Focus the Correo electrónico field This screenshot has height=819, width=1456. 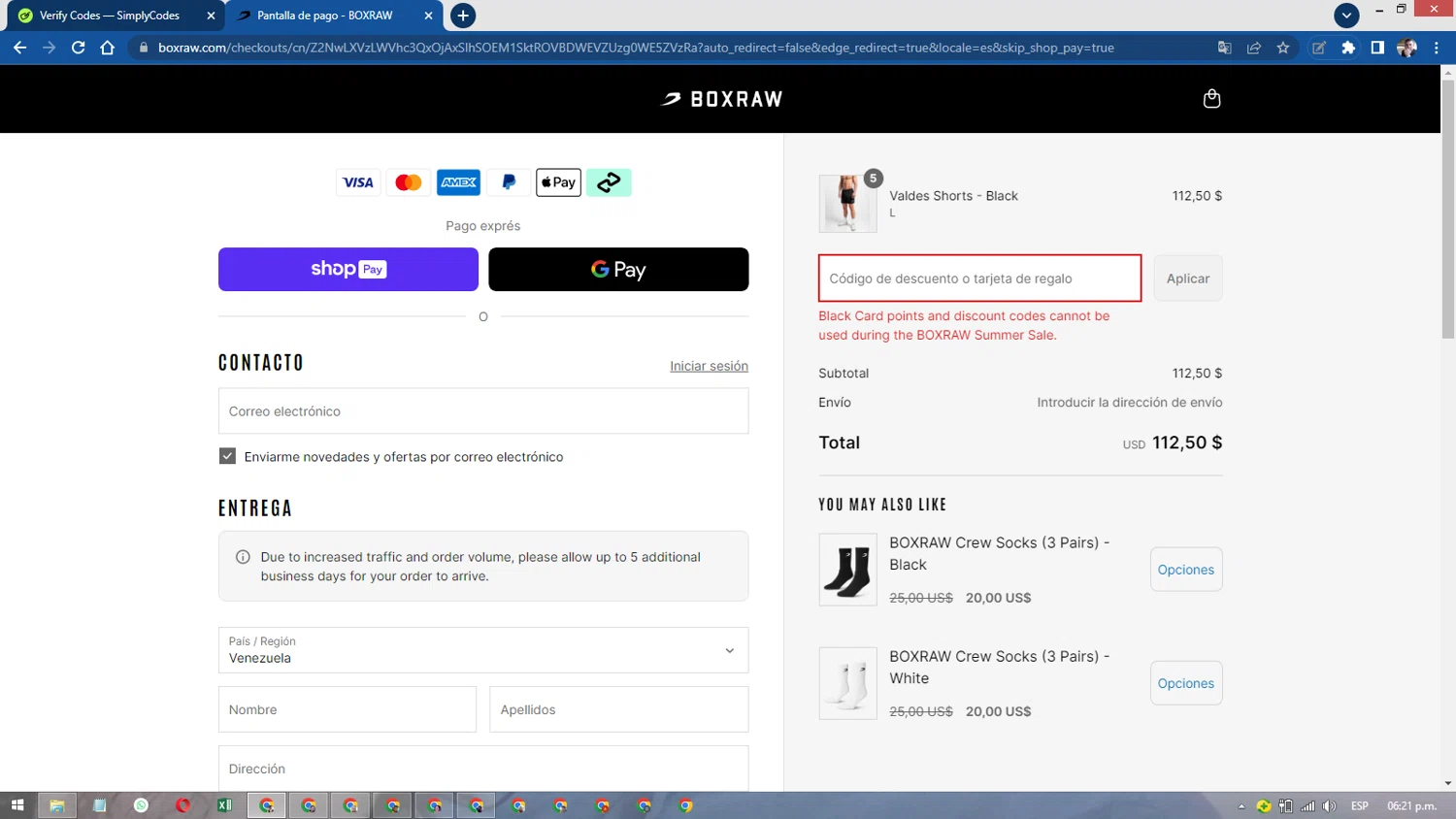(x=483, y=411)
